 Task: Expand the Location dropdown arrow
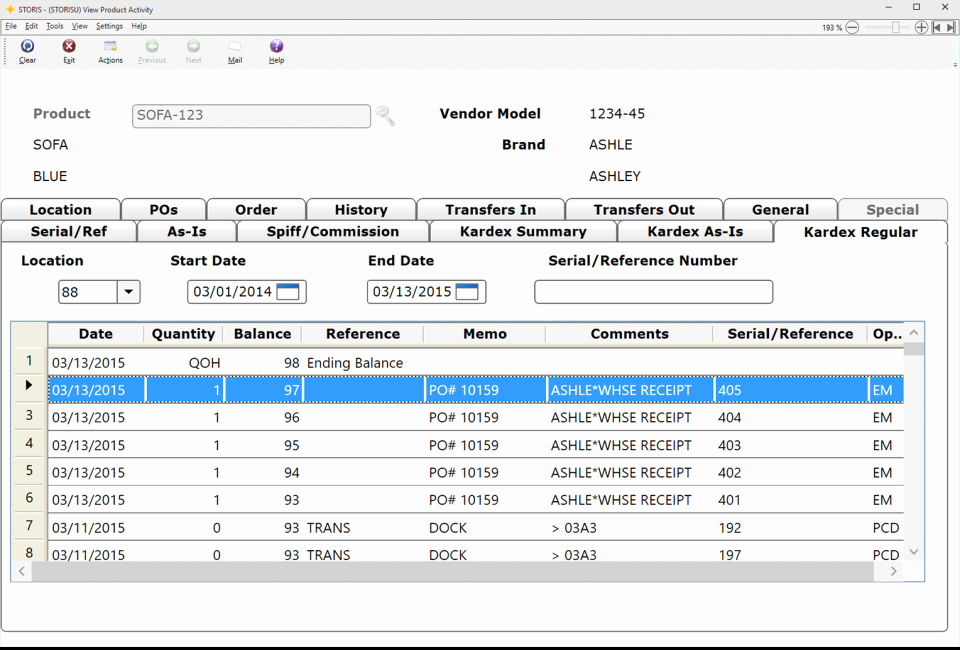[129, 292]
